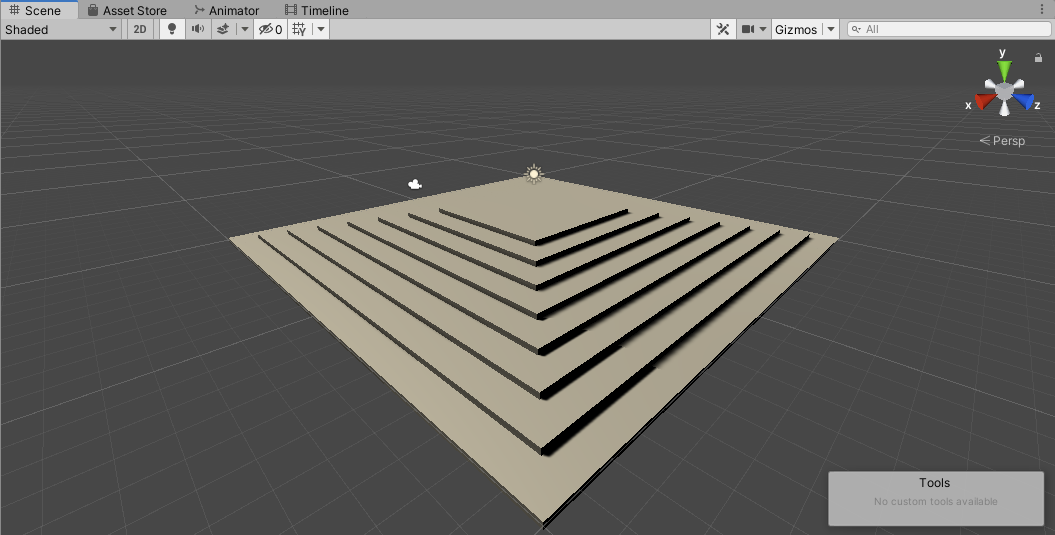The height and width of the screenshot is (535, 1055).
Task: Toggle the component editor tools panel icon
Action: click(723, 30)
